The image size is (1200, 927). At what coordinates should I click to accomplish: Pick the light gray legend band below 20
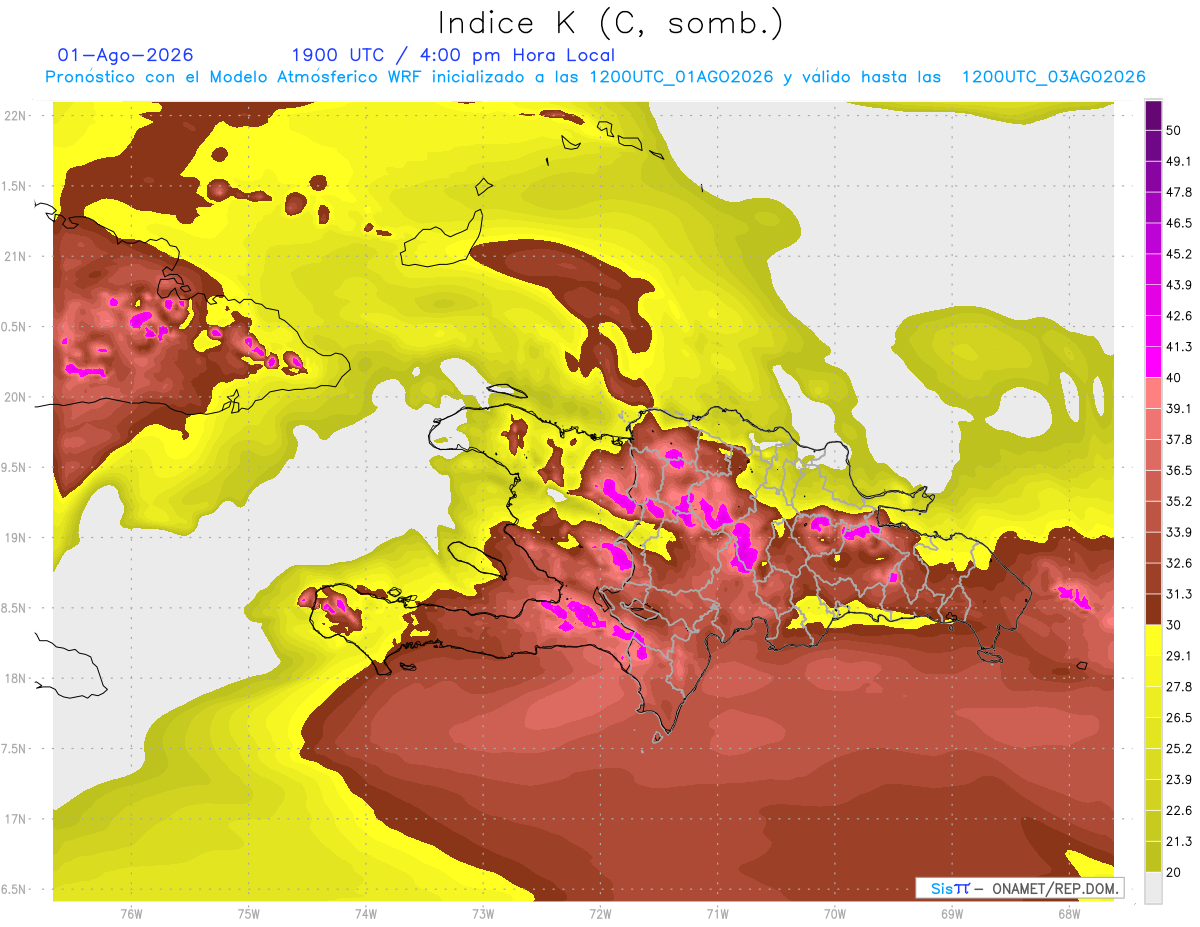pyautogui.click(x=1153, y=887)
